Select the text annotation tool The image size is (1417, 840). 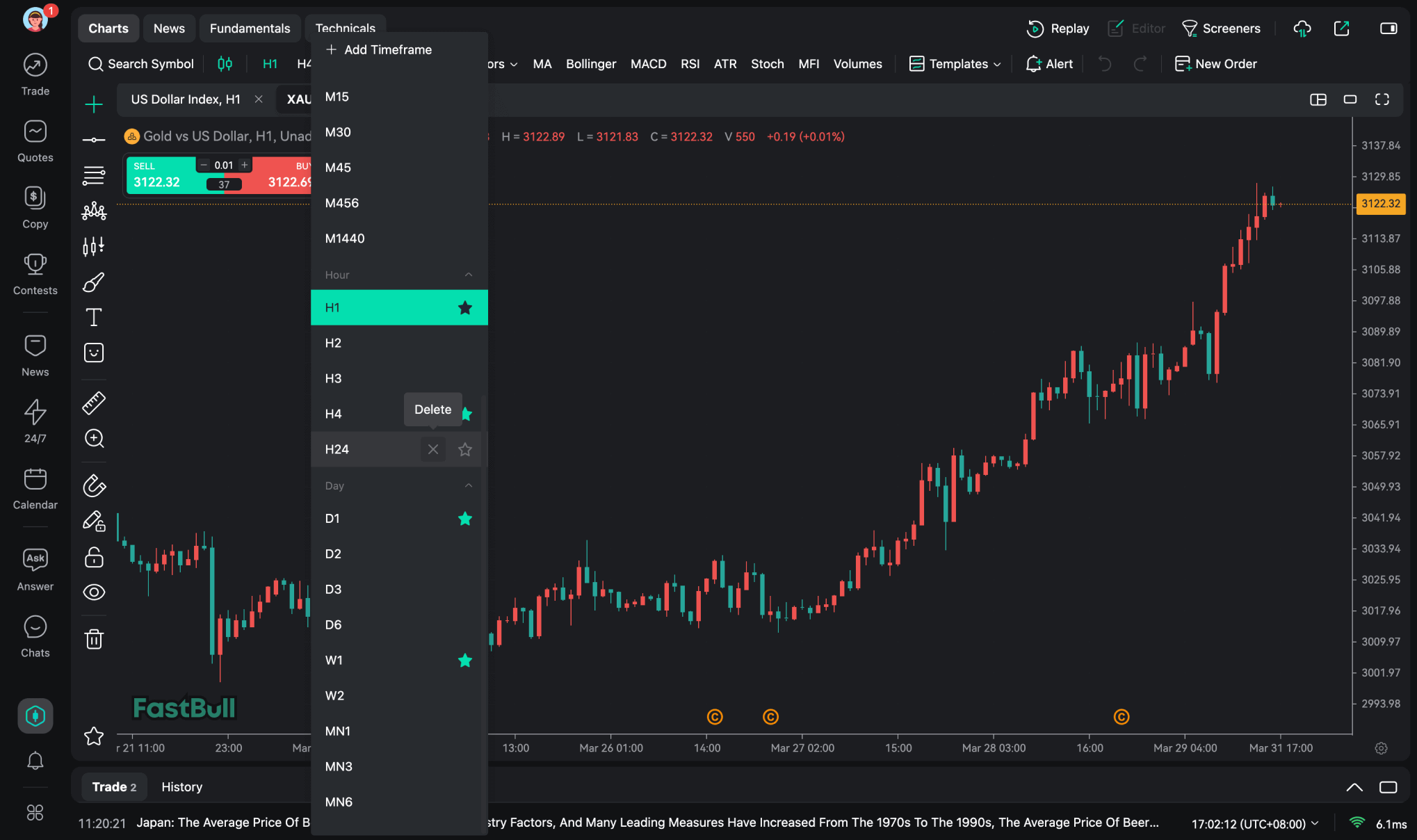pos(94,318)
